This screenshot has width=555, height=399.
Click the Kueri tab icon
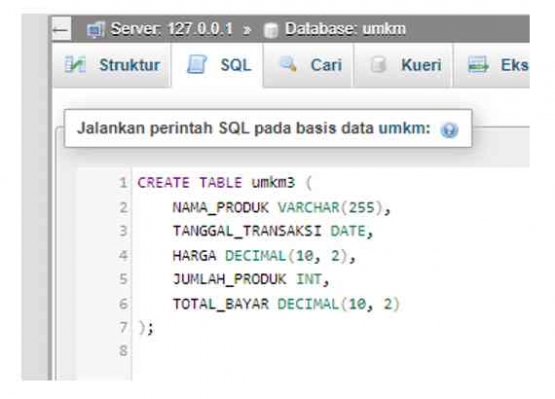[378, 65]
